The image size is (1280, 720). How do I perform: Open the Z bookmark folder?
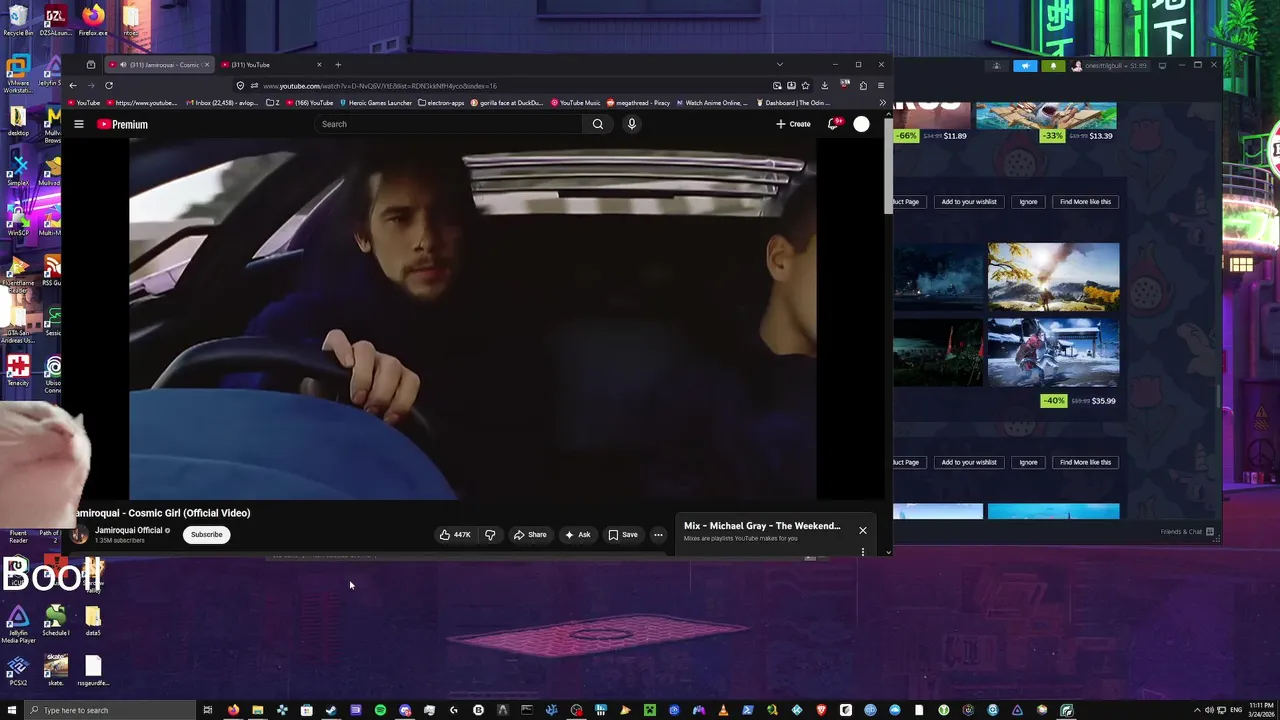point(273,102)
